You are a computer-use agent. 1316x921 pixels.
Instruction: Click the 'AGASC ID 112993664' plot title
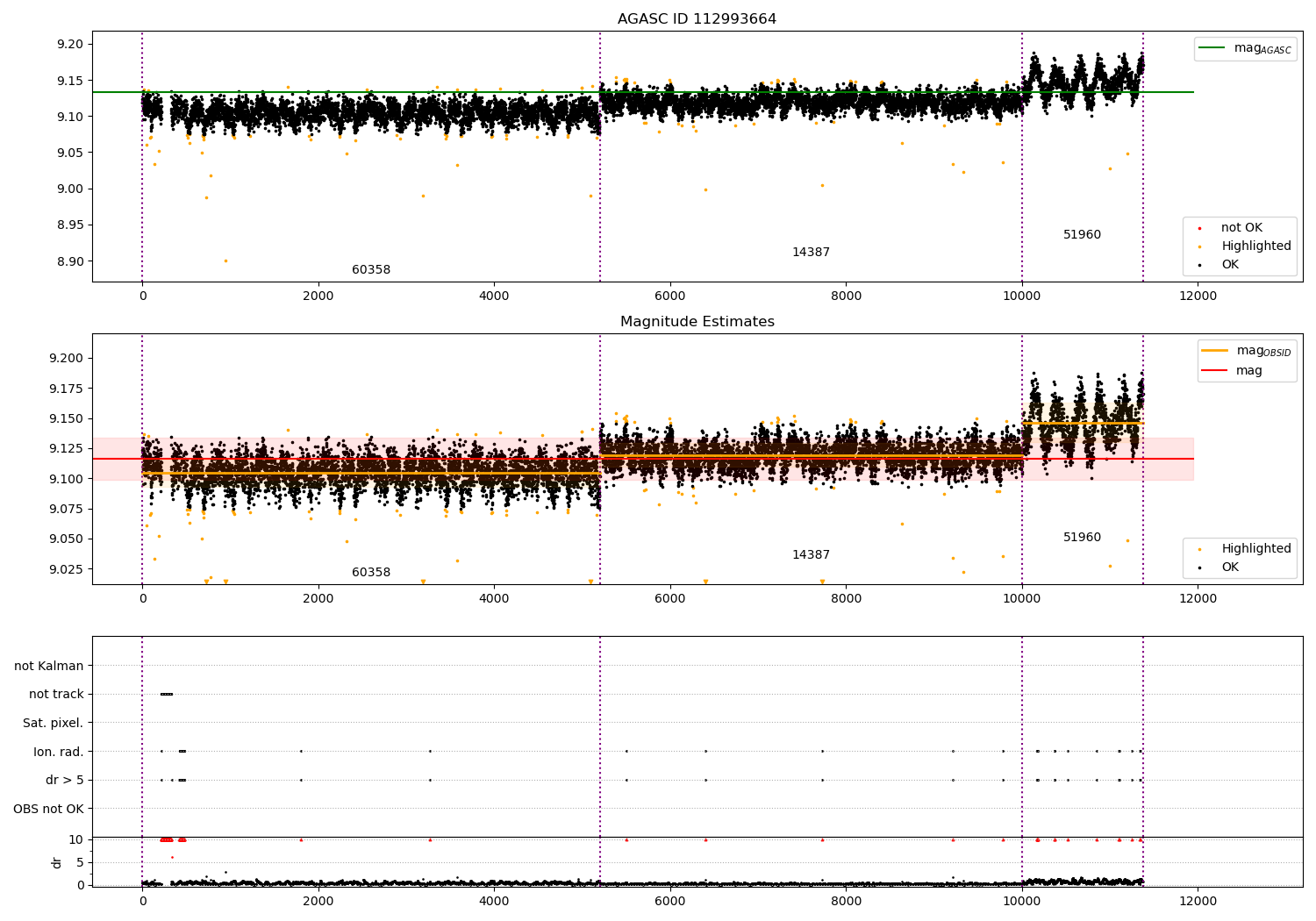[x=697, y=19]
